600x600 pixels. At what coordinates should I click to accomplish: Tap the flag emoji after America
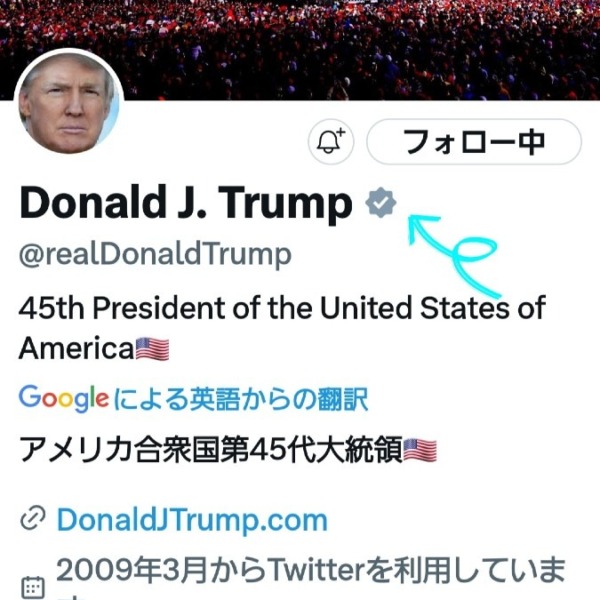(153, 349)
